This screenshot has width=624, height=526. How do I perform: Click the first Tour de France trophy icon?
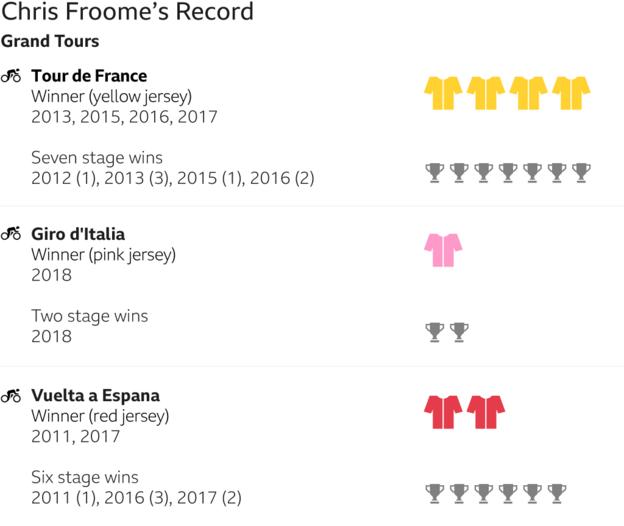coord(435,173)
